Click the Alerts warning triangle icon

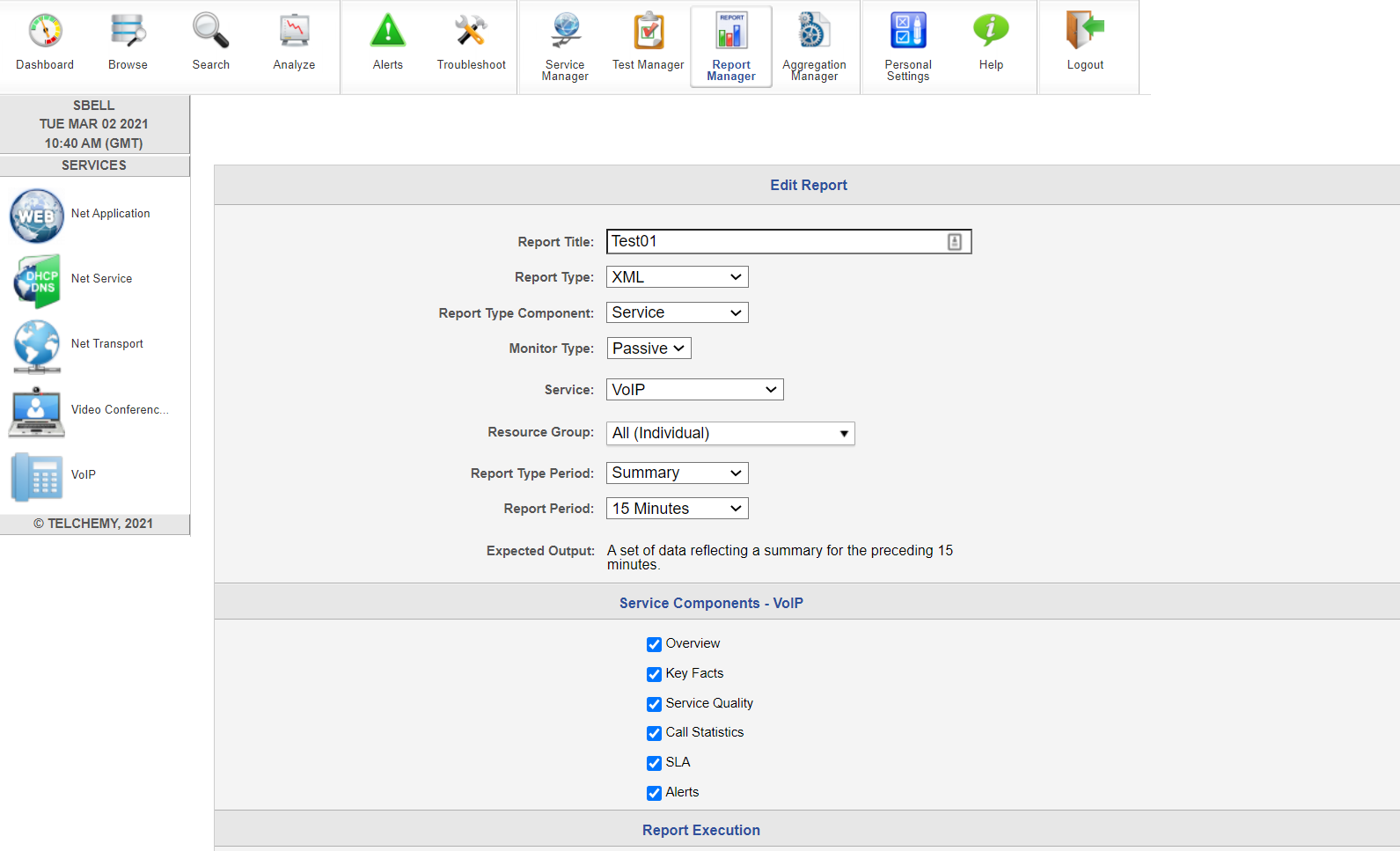click(387, 32)
